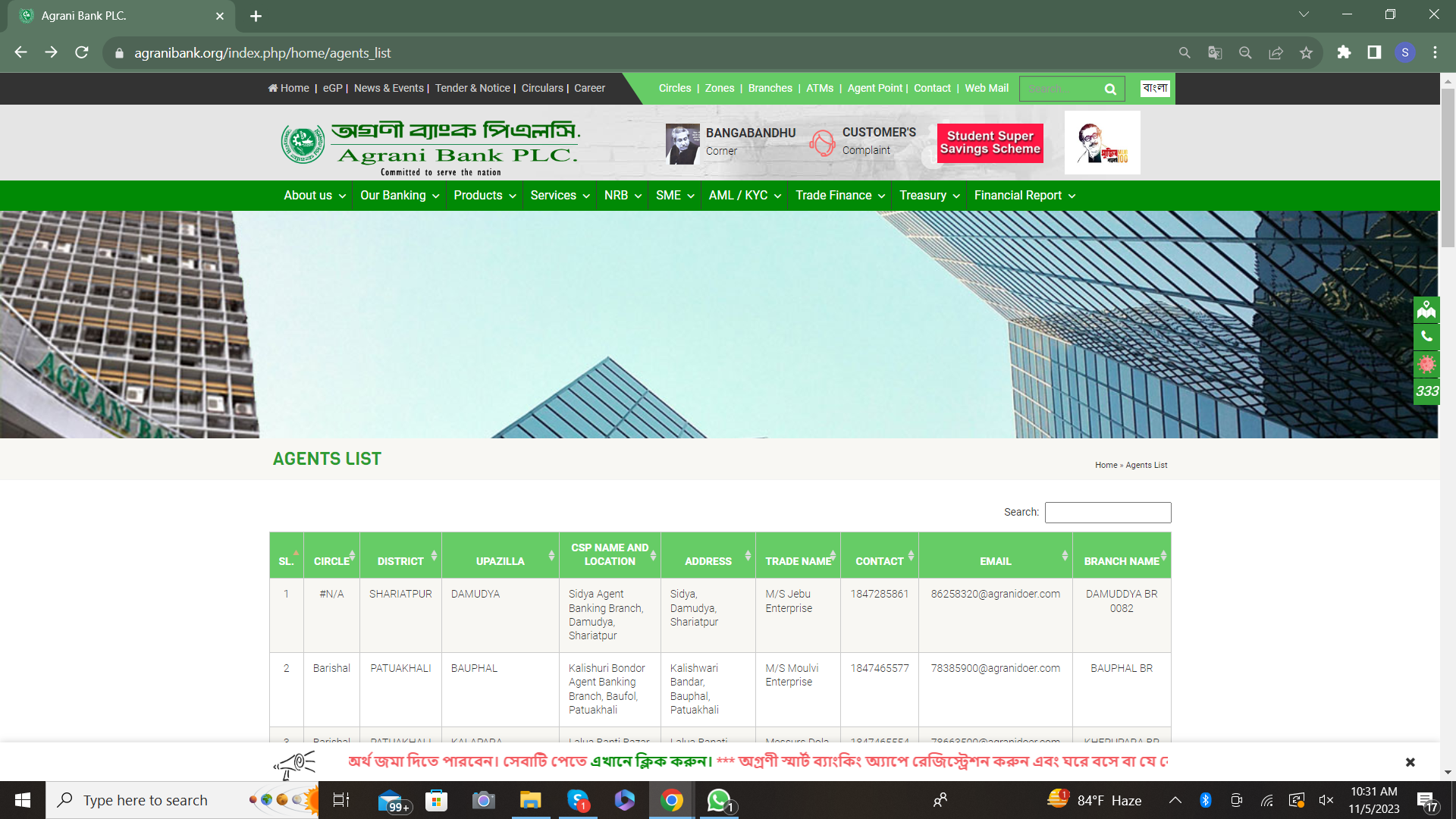Open Skype from the taskbar
This screenshot has height=819, width=1456.
tap(578, 800)
